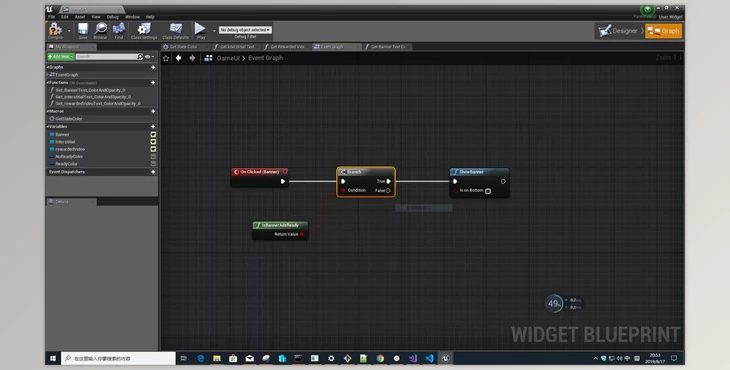Image resolution: width=730 pixels, height=370 pixels.
Task: Toggle editable eye for NoReadyColor variable
Action: click(153, 157)
